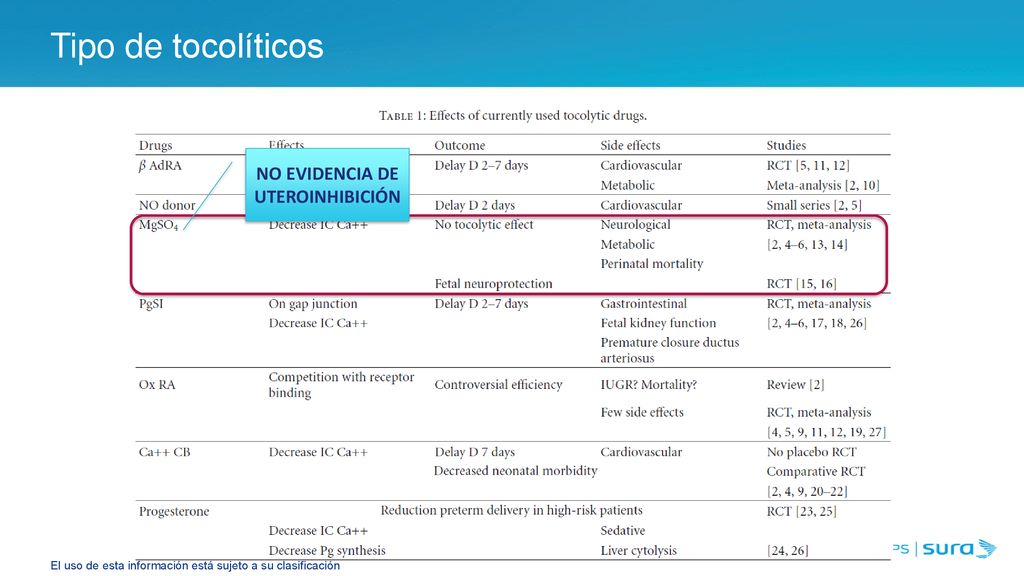The height and width of the screenshot is (576, 1024).
Task: Click 'Premature closure ductus arteriosus' text
Action: click(670, 350)
